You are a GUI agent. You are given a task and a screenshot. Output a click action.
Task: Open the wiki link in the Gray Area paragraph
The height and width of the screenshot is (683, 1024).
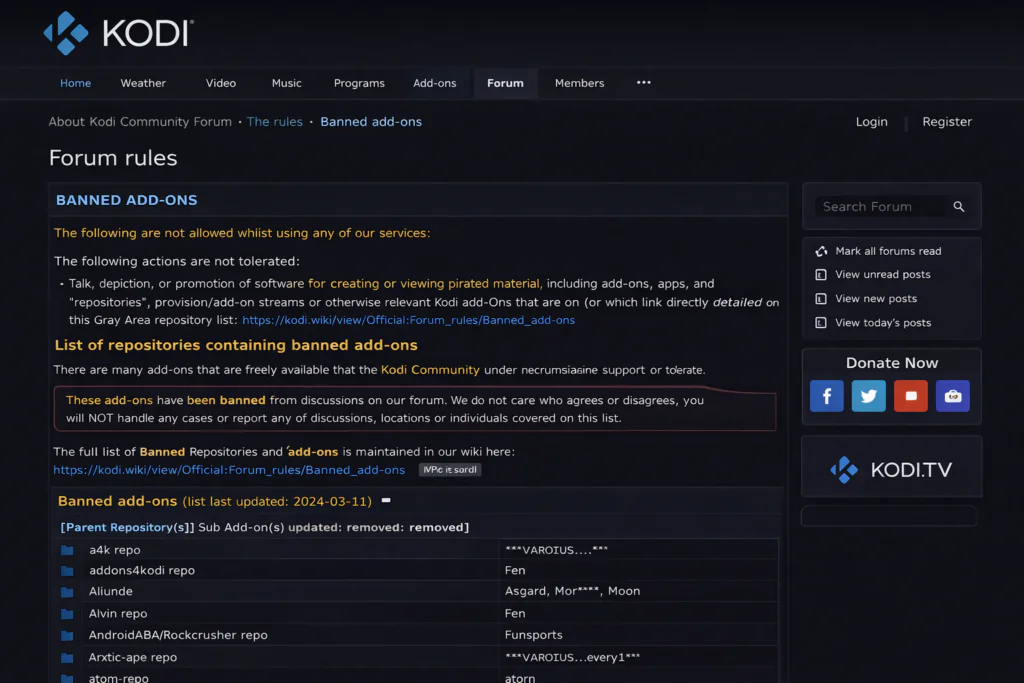(408, 320)
